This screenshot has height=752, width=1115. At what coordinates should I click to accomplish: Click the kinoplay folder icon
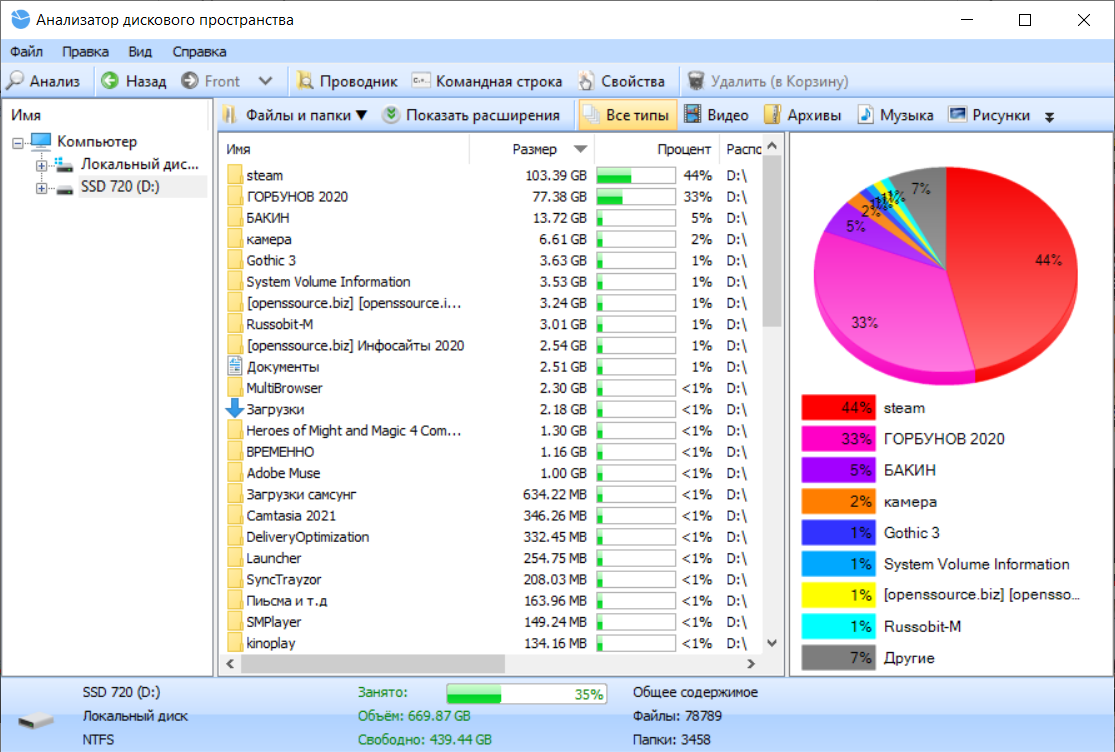click(235, 643)
